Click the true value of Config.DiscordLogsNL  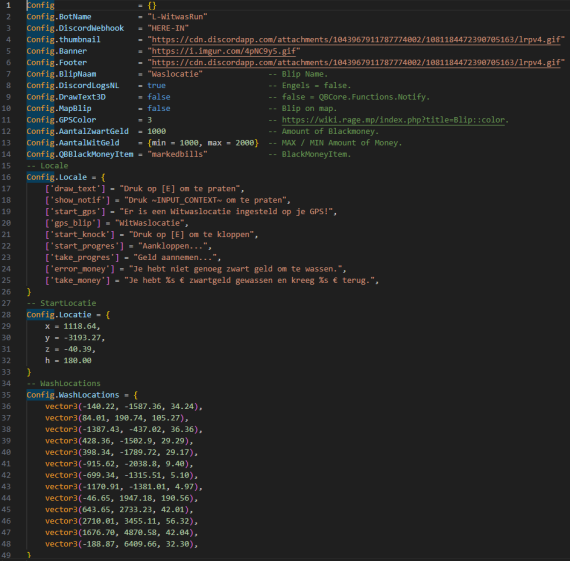(x=156, y=85)
